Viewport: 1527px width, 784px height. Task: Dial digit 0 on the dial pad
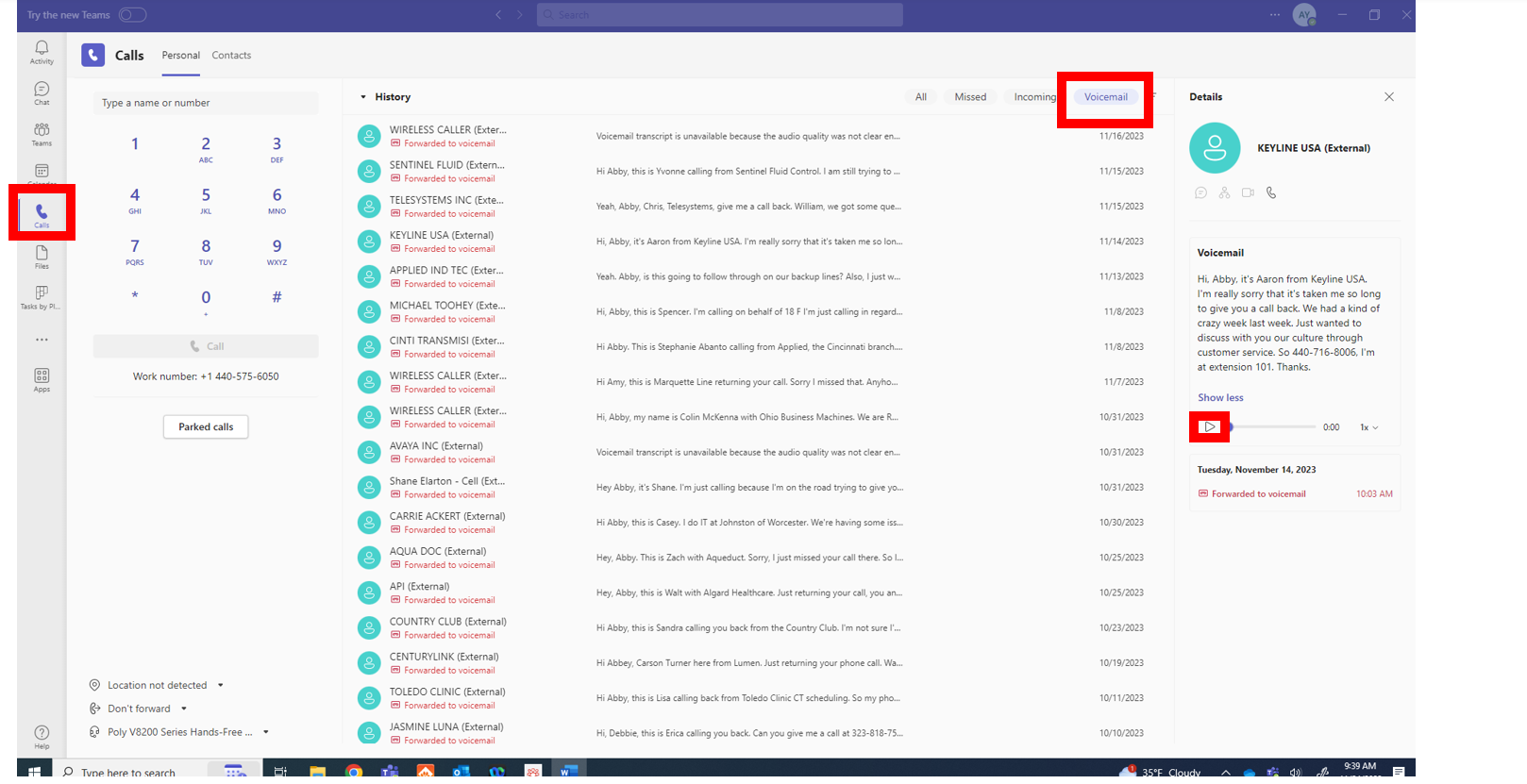[206, 301]
